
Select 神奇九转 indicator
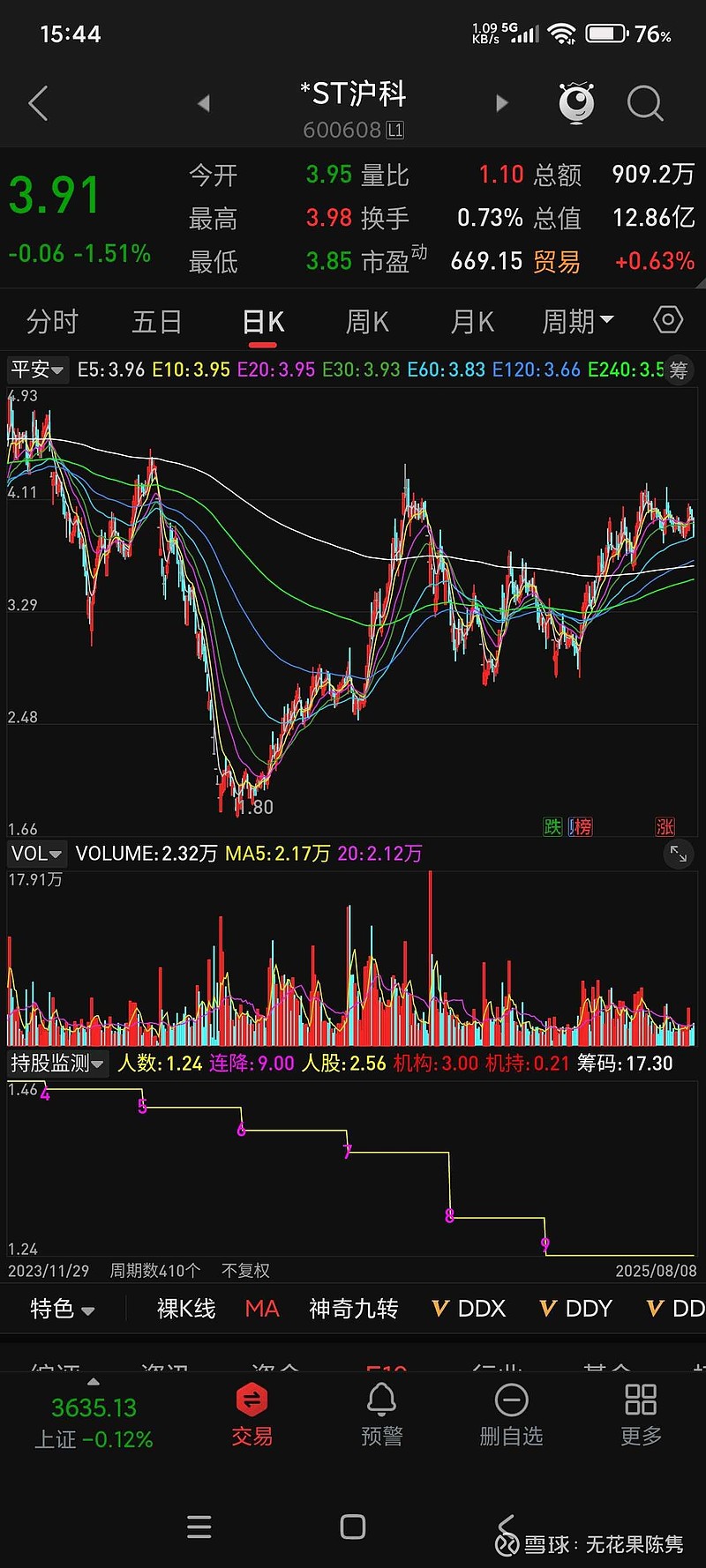(354, 1309)
